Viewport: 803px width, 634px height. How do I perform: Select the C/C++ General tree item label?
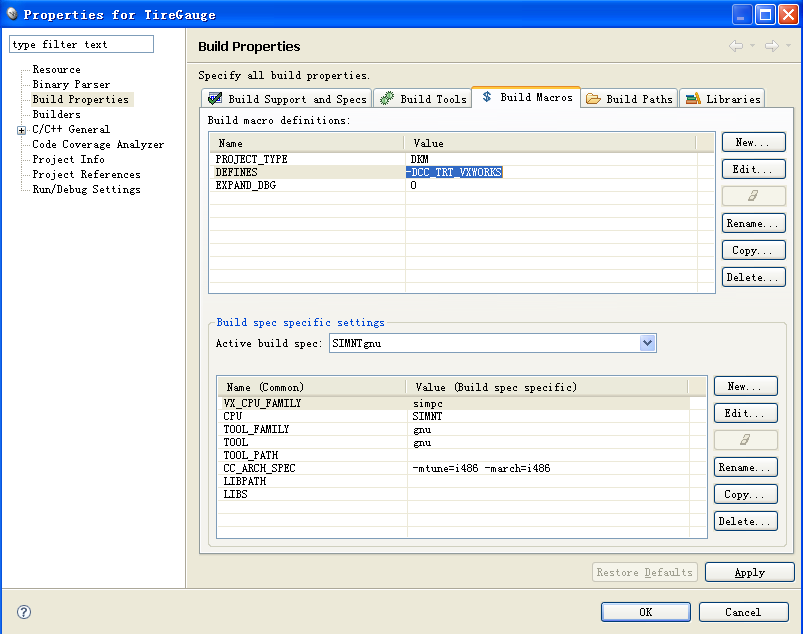tap(71, 129)
